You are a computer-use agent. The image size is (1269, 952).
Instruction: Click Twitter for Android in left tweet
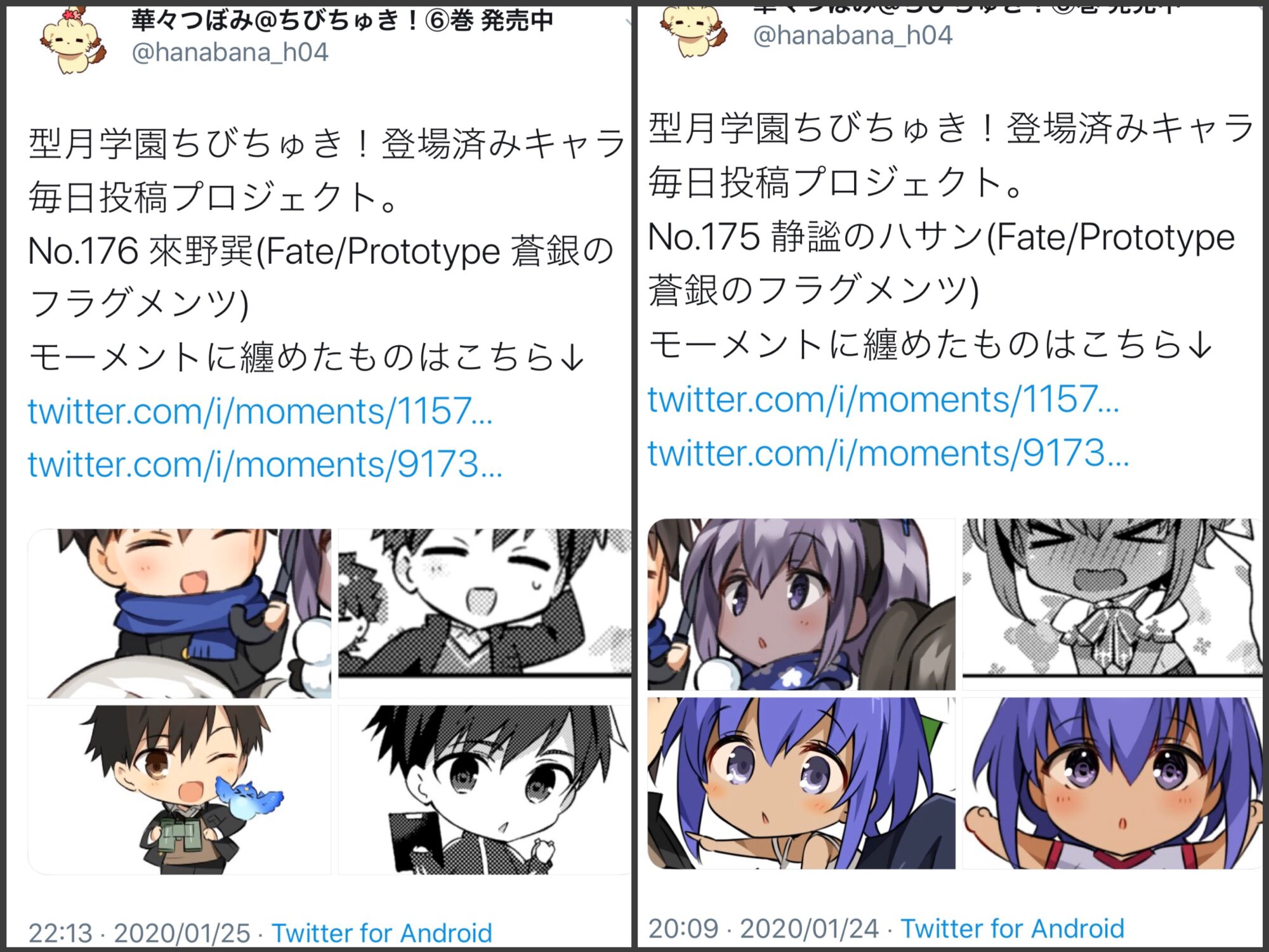(382, 933)
